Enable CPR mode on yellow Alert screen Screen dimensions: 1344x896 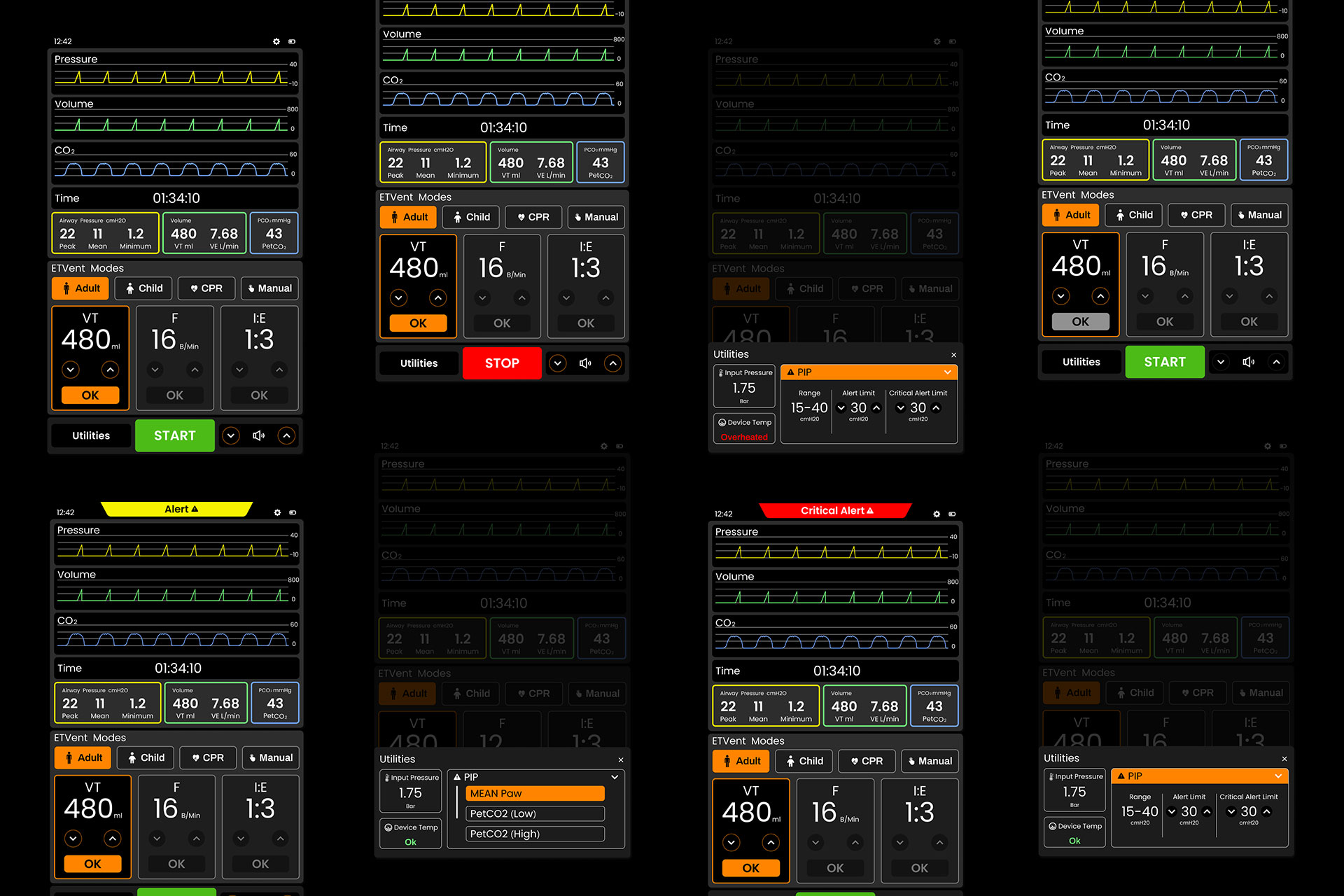[x=208, y=757]
